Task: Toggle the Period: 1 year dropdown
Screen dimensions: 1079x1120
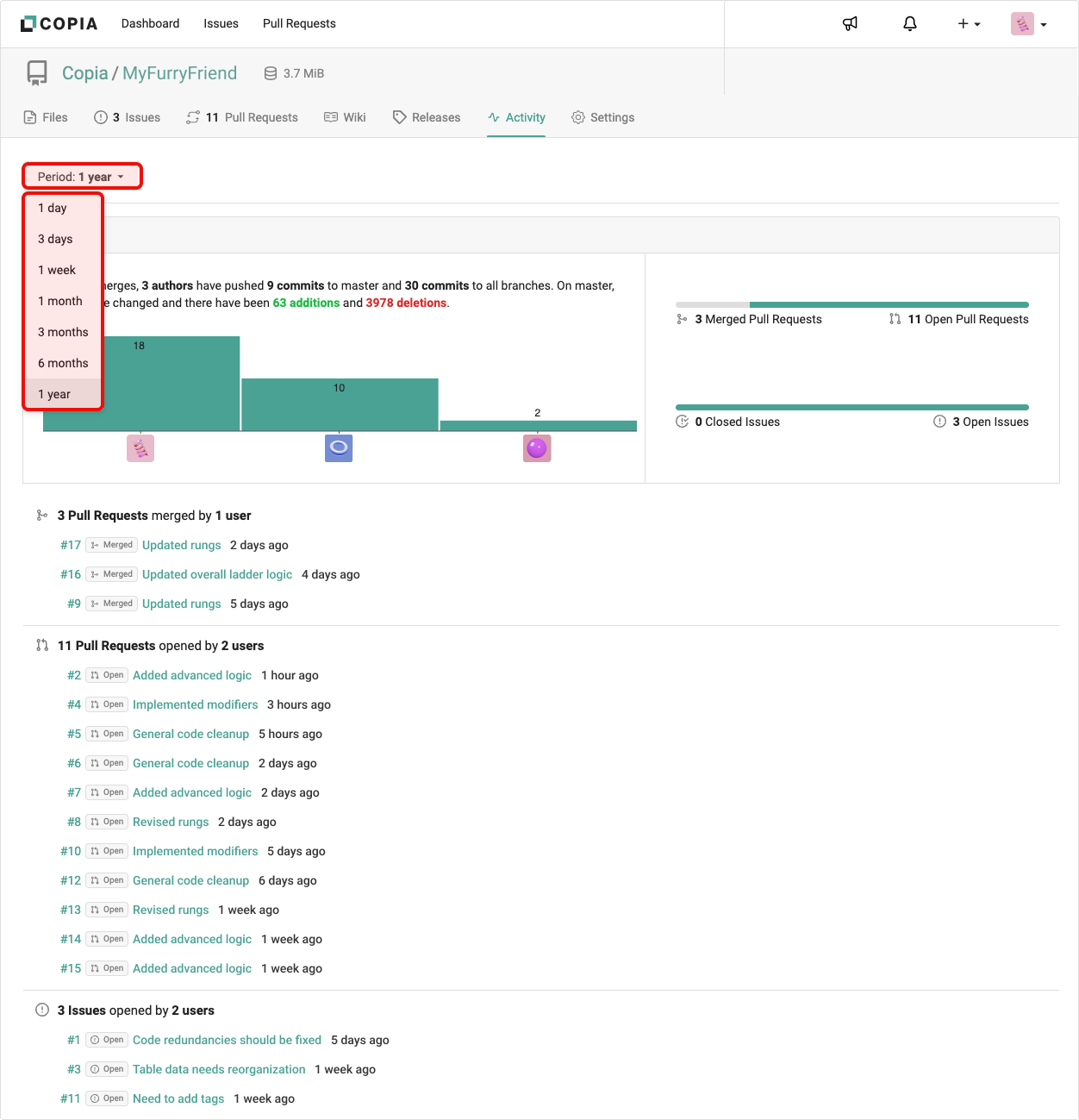Action: tap(82, 177)
